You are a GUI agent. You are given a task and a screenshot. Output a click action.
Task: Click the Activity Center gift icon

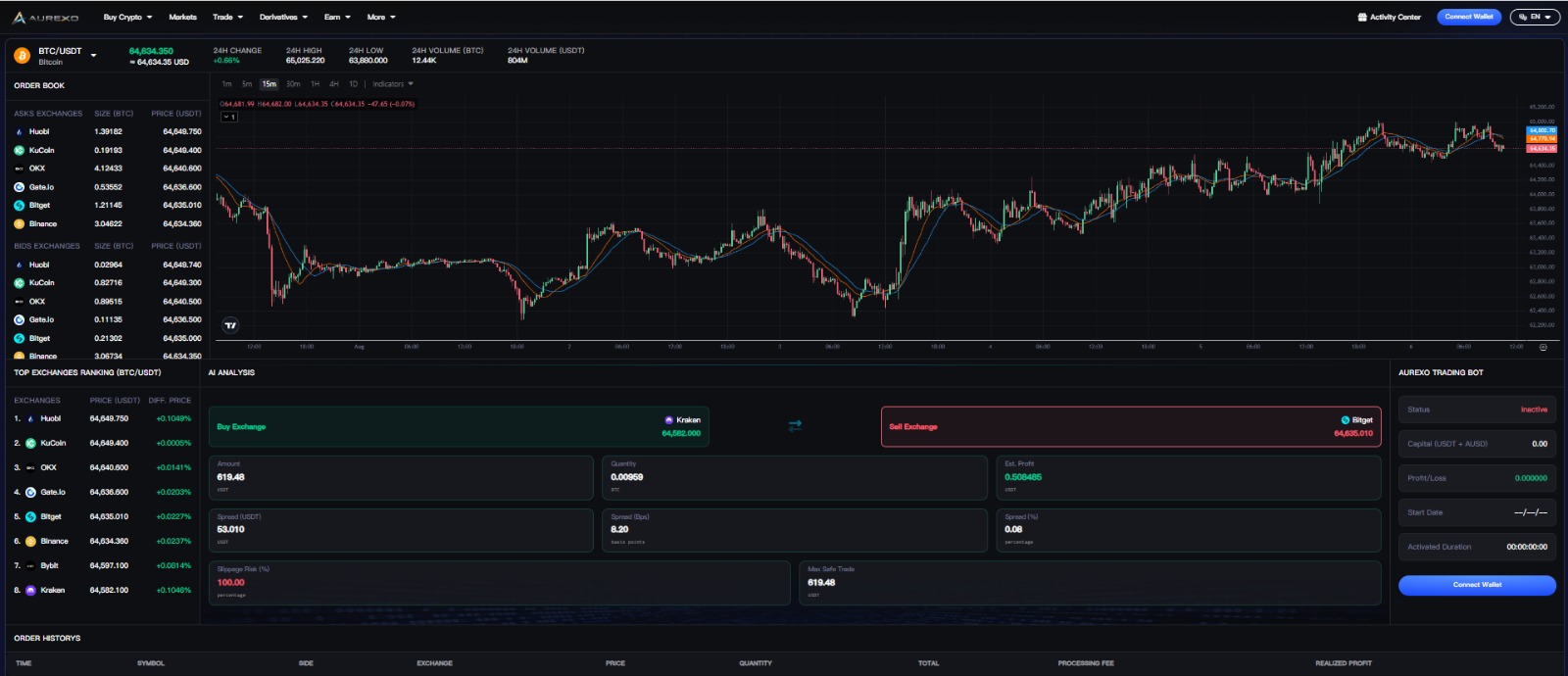pos(1362,17)
